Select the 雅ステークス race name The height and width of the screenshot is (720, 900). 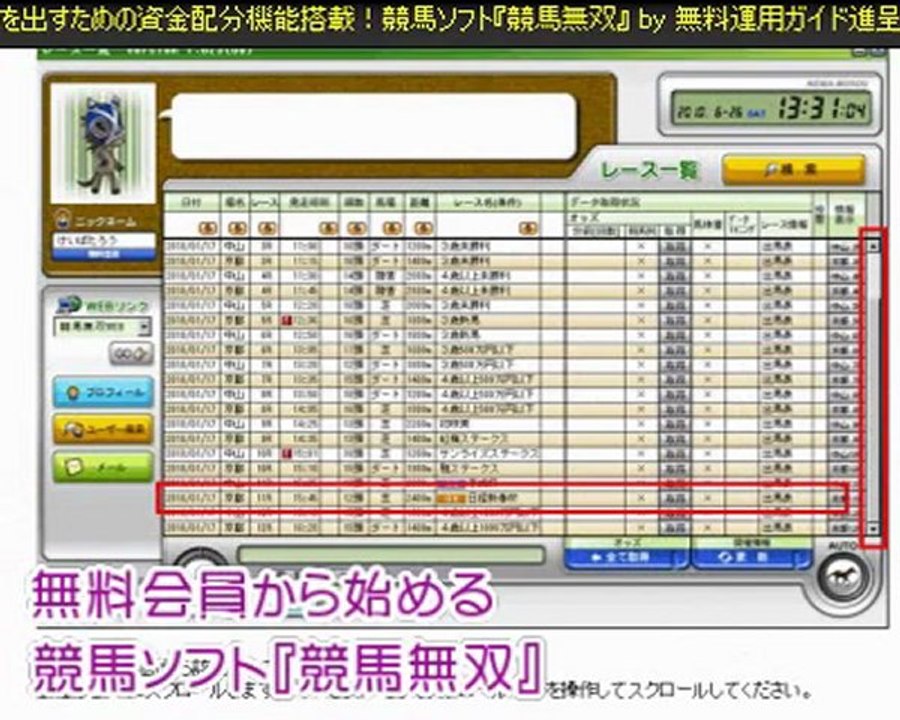(x=470, y=469)
